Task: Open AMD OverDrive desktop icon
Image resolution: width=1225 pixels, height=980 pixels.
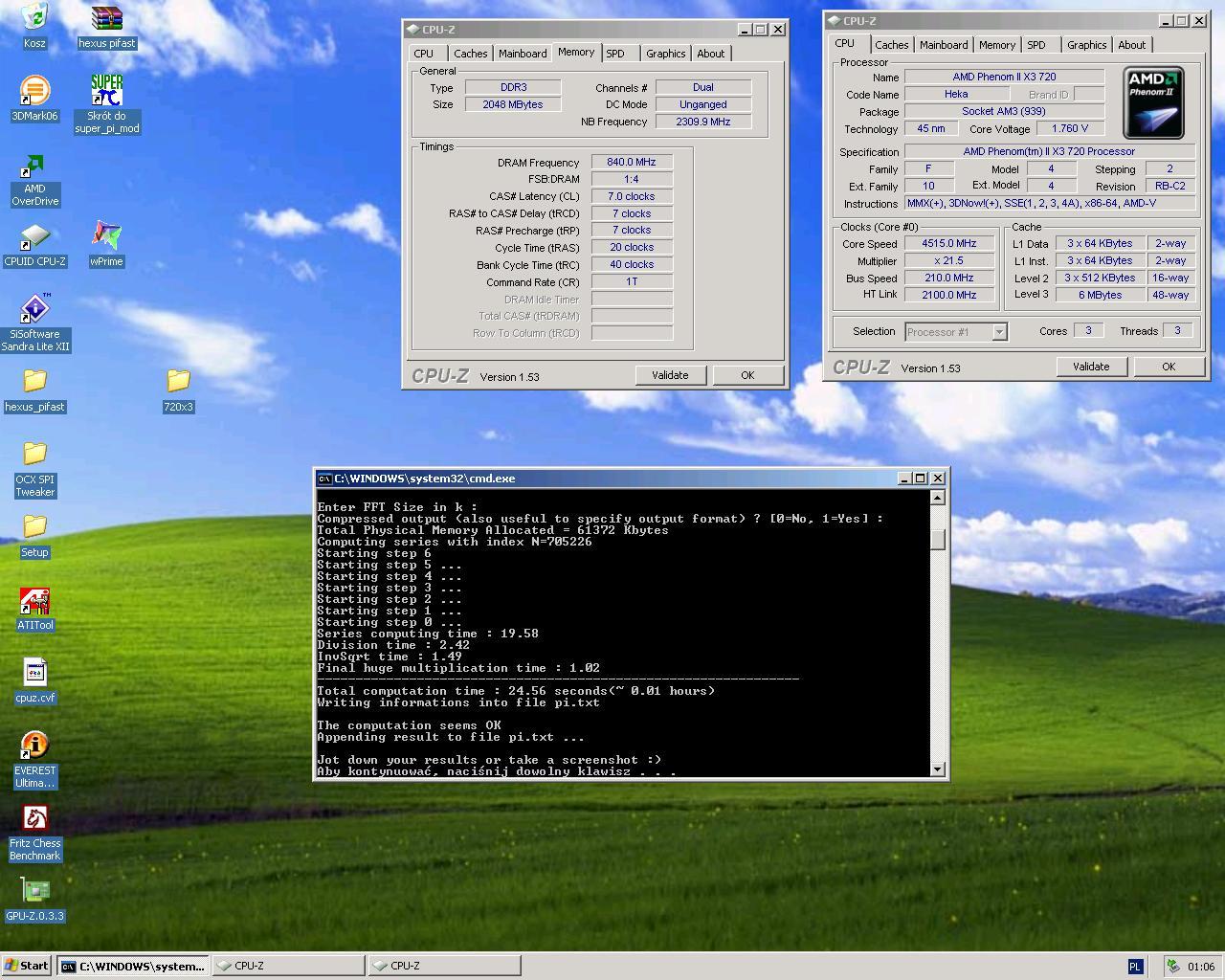Action: (x=34, y=167)
